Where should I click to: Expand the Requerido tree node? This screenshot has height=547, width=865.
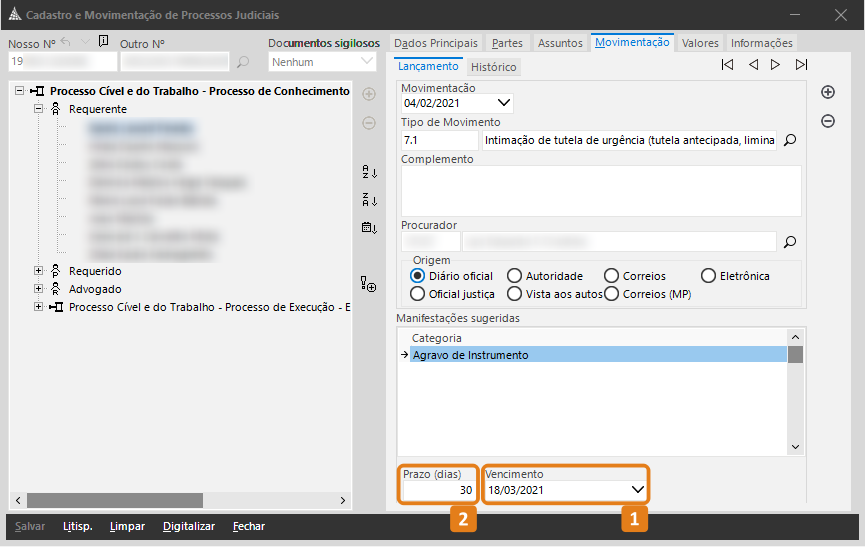(x=39, y=271)
